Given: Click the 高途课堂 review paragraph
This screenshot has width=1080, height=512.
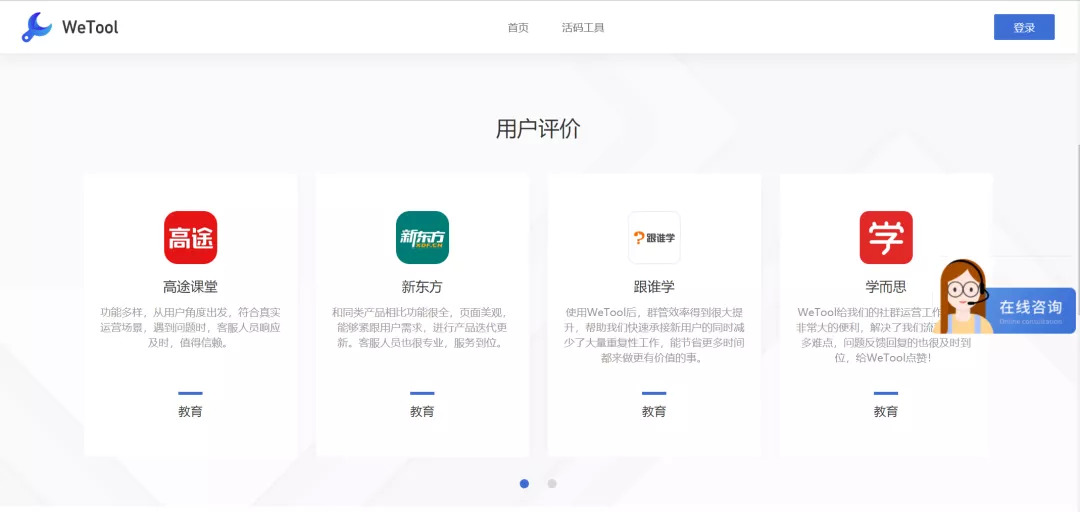Looking at the screenshot, I should (190, 327).
